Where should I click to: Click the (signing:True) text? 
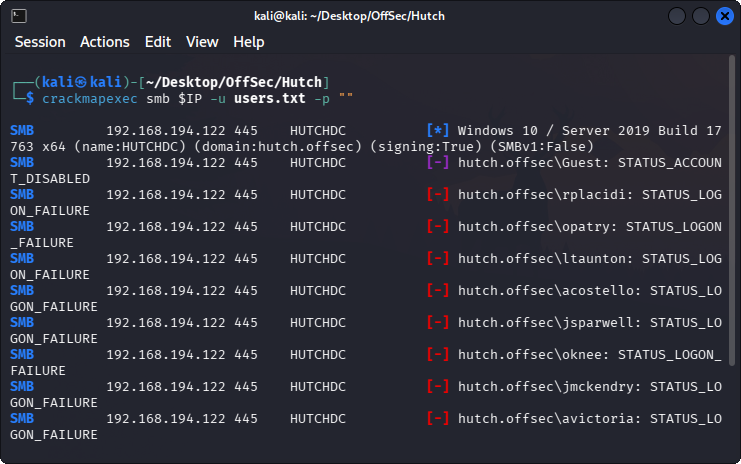tap(425, 146)
